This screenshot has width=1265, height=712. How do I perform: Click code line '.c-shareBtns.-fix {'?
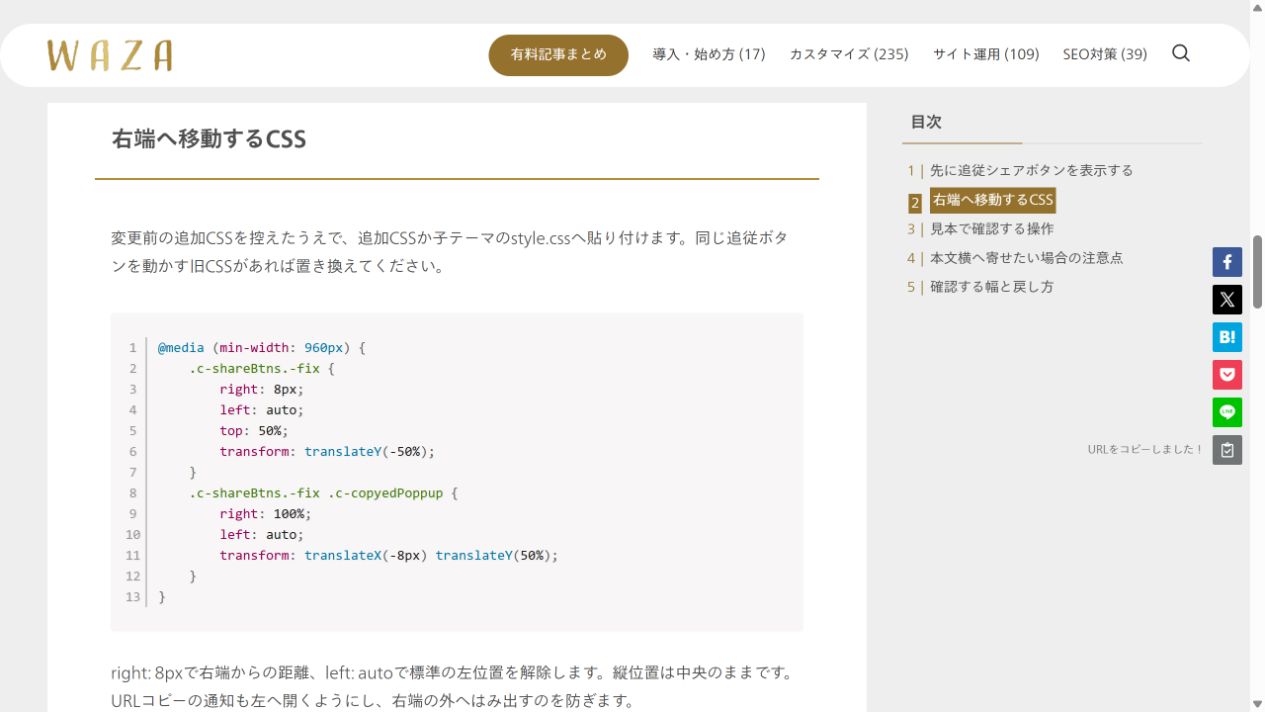262,369
